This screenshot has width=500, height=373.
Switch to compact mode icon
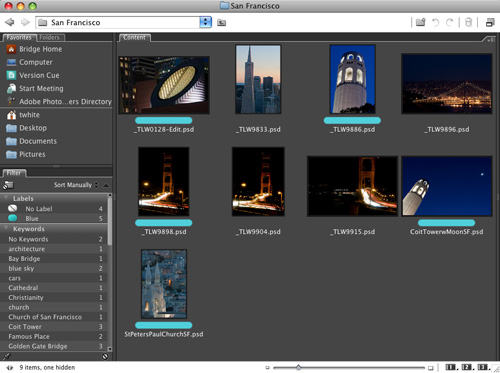pyautogui.click(x=490, y=22)
